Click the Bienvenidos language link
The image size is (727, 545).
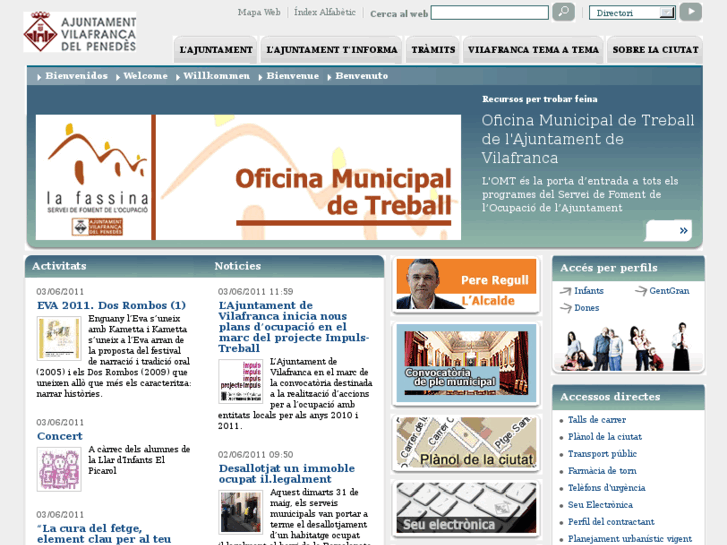tap(76, 76)
